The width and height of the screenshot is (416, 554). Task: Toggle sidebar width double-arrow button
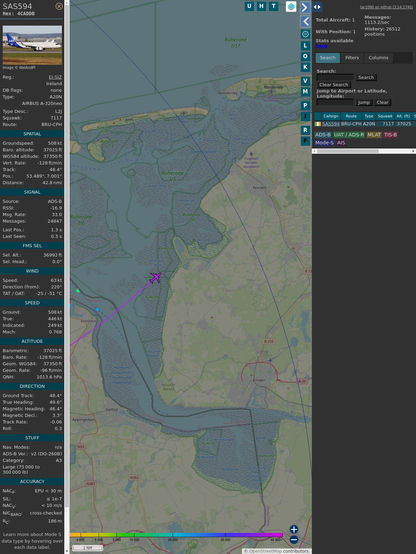(317, 7)
